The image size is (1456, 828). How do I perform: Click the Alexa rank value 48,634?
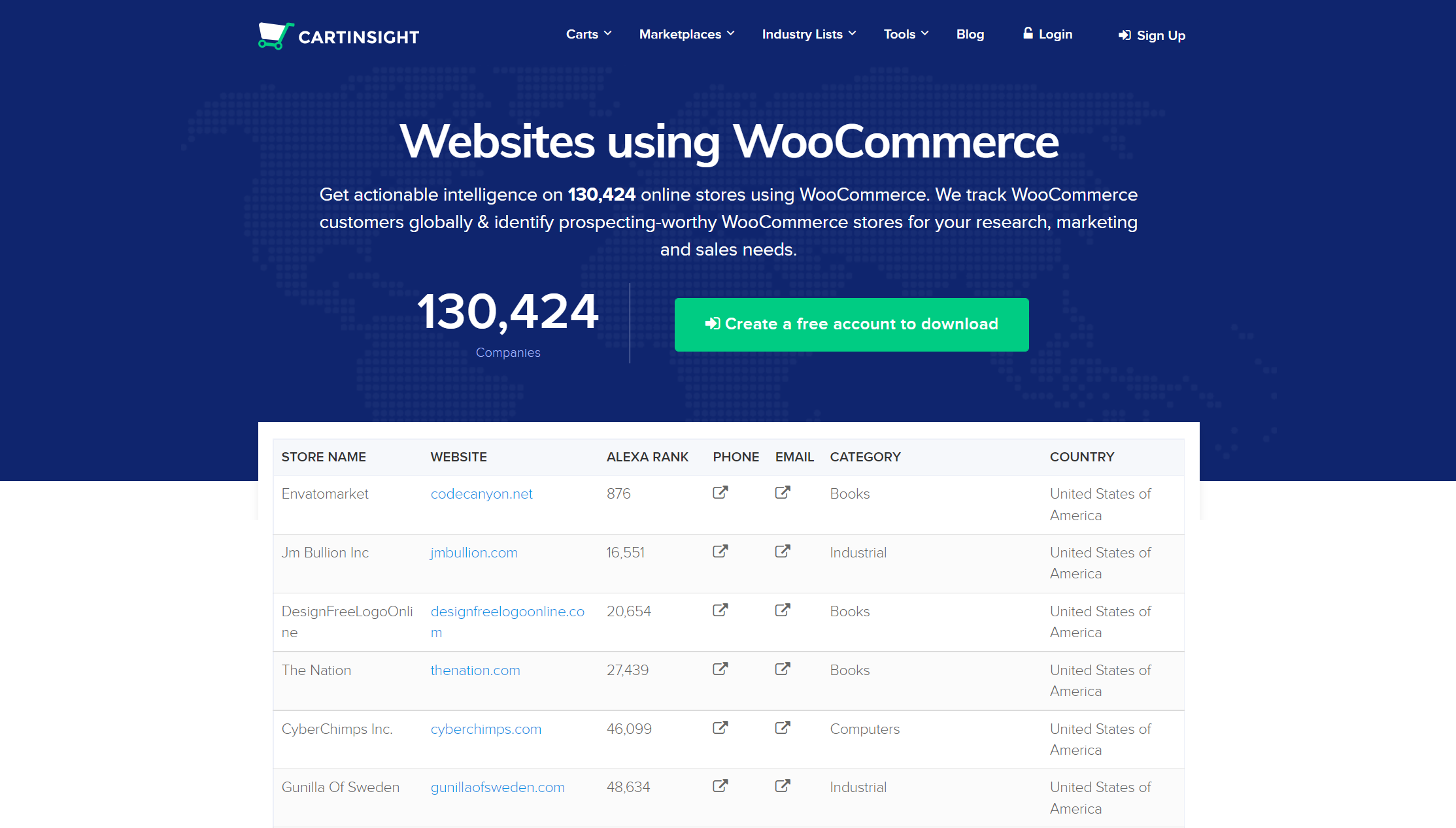(628, 787)
